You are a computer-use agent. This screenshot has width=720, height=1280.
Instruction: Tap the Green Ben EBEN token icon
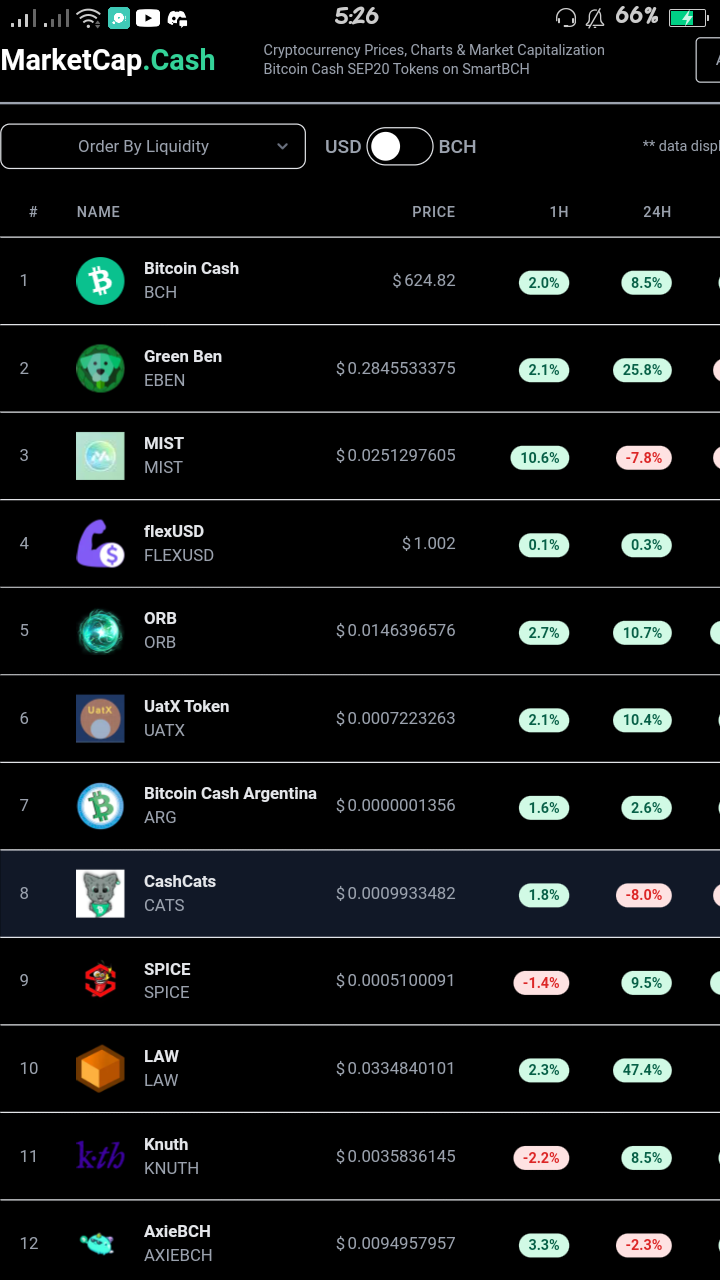(x=100, y=368)
